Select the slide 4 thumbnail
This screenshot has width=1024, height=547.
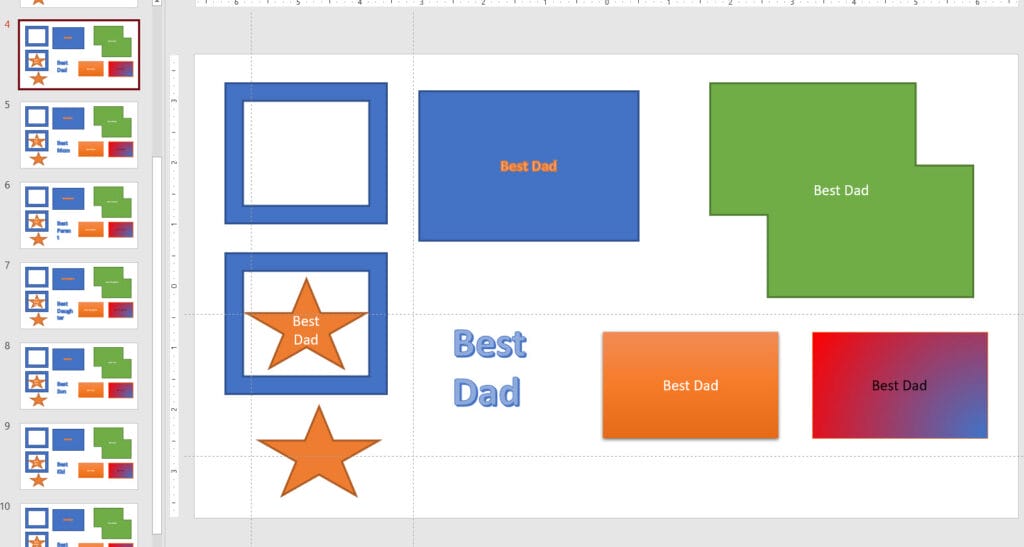[x=79, y=55]
